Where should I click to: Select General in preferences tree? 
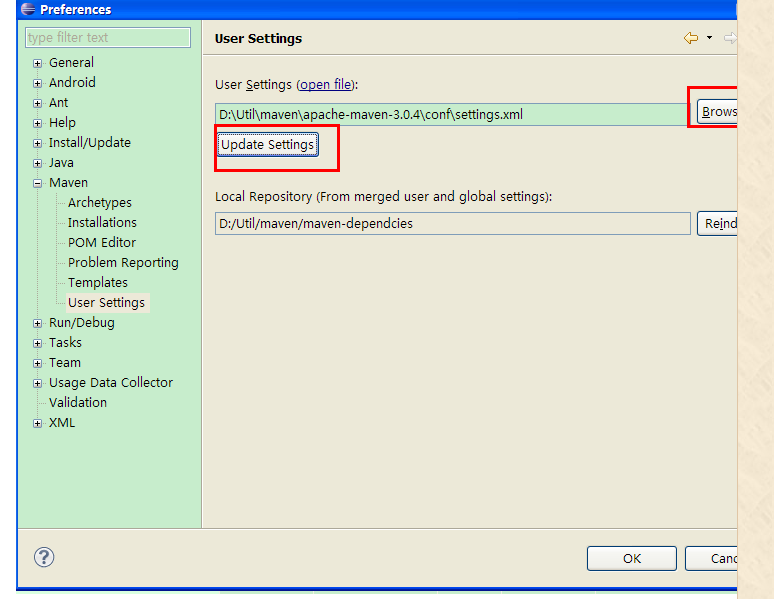point(71,63)
